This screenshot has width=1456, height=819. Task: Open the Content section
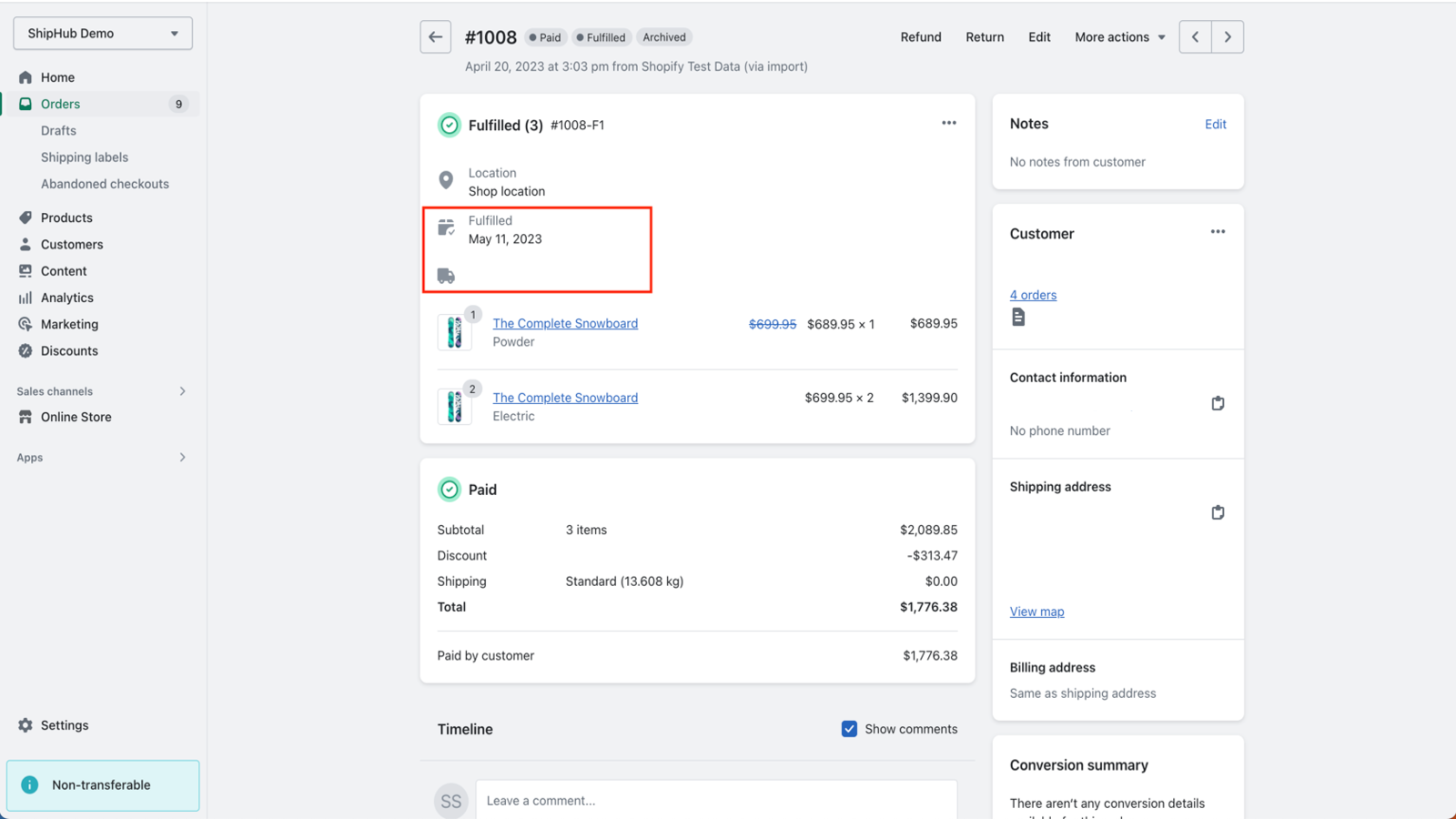tap(64, 270)
